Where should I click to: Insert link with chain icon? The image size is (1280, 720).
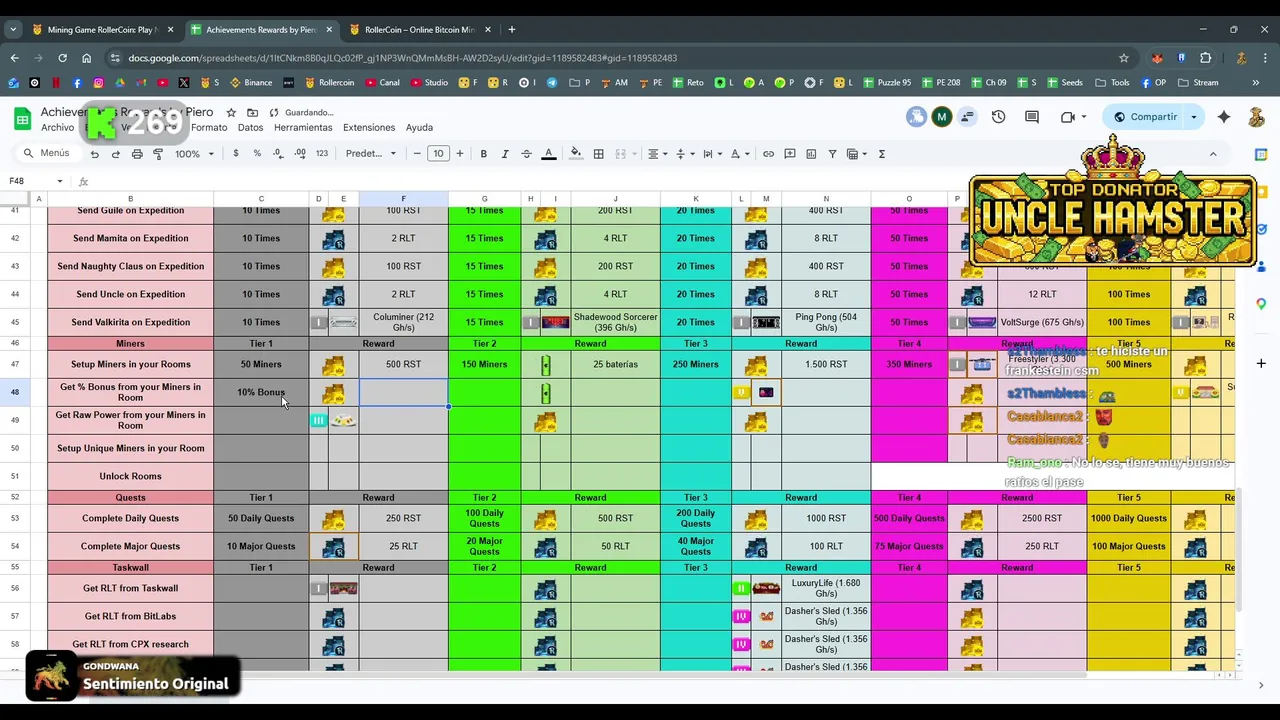pyautogui.click(x=768, y=154)
